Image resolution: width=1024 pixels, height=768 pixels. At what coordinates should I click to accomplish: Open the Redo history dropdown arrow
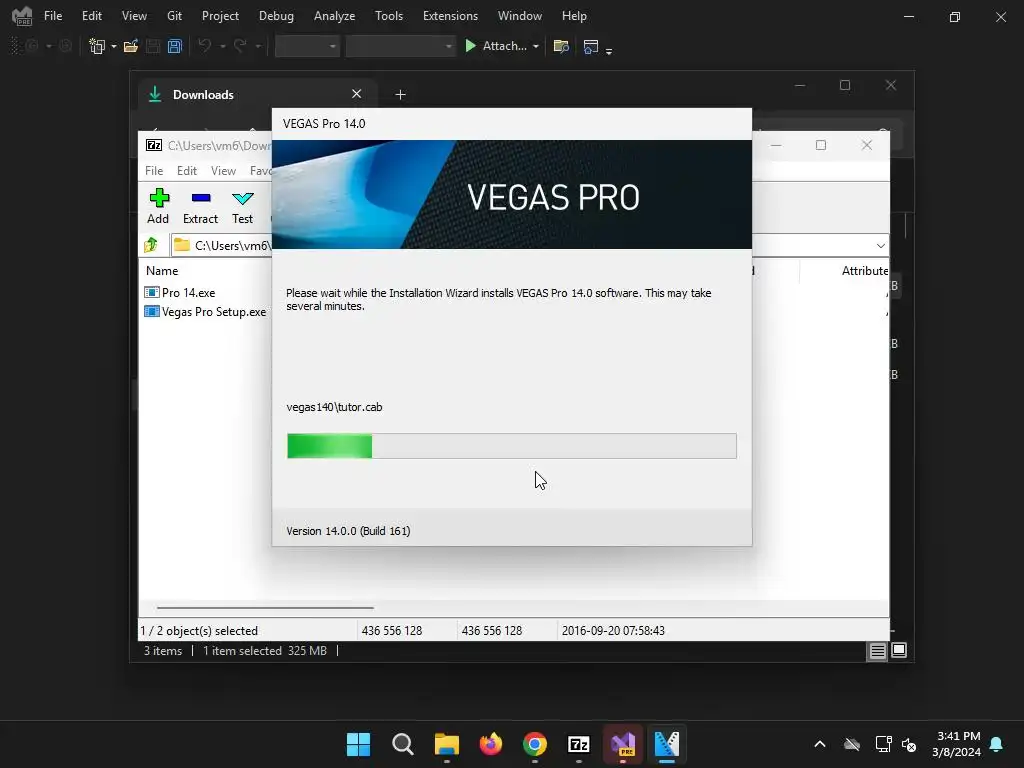coord(258,46)
